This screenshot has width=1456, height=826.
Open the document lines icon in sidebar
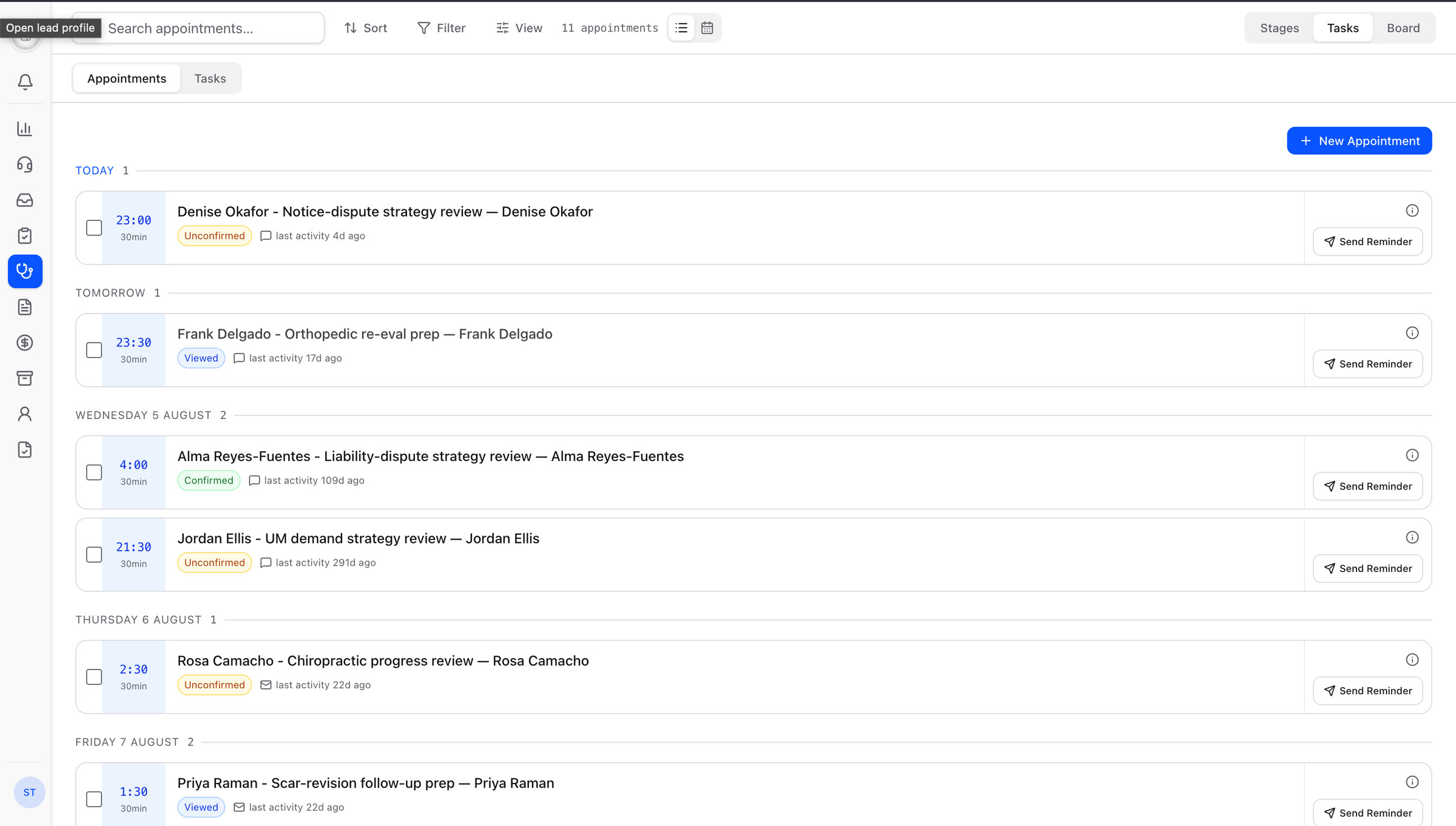pyautogui.click(x=25, y=307)
